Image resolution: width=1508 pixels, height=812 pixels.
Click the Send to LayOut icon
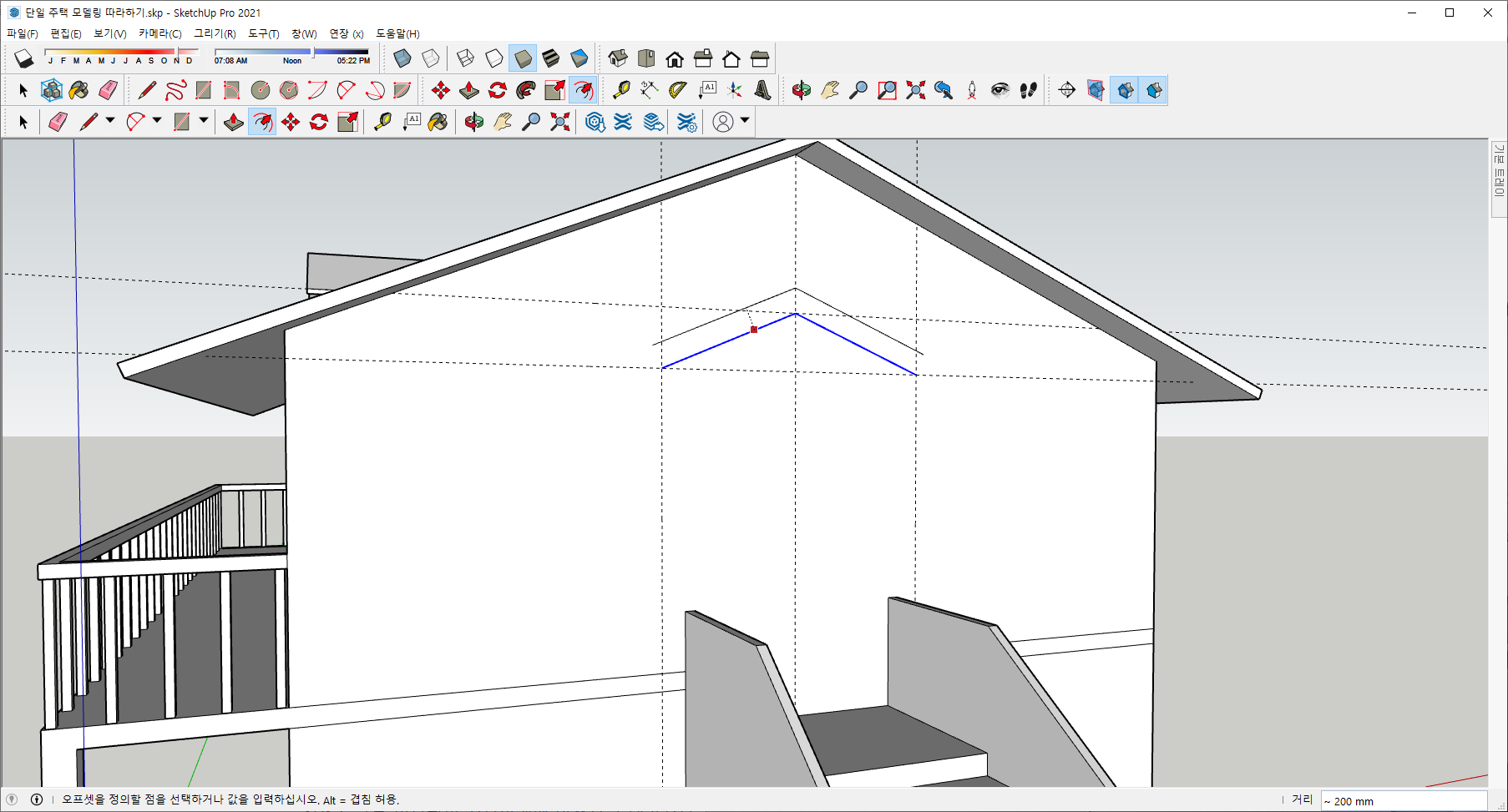coord(654,122)
